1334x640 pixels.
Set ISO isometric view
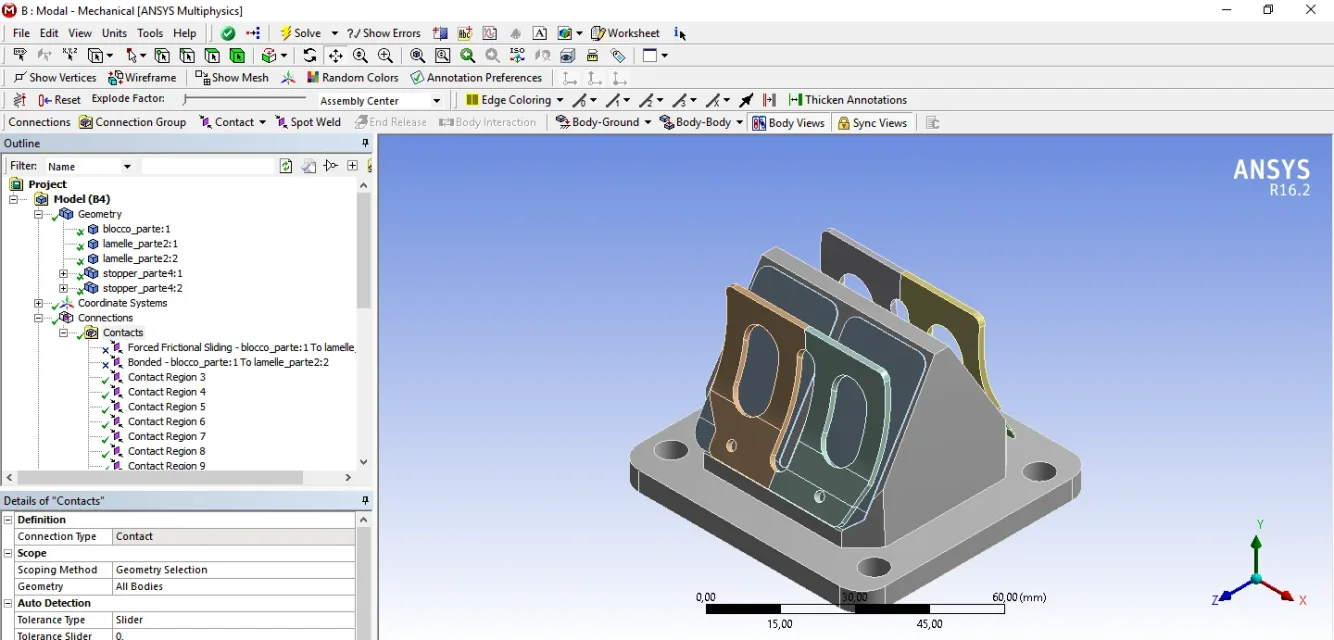(x=518, y=56)
